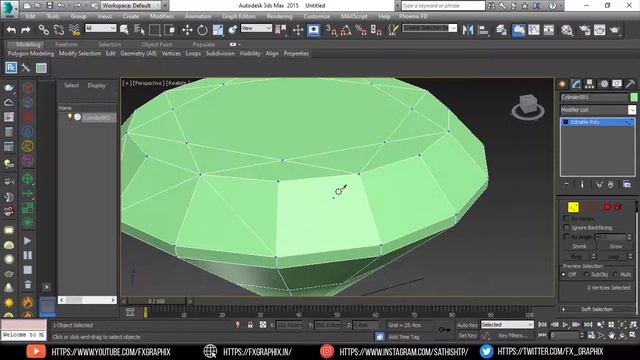
Task: Activate the Unlink Selection tool
Action: tap(59, 30)
